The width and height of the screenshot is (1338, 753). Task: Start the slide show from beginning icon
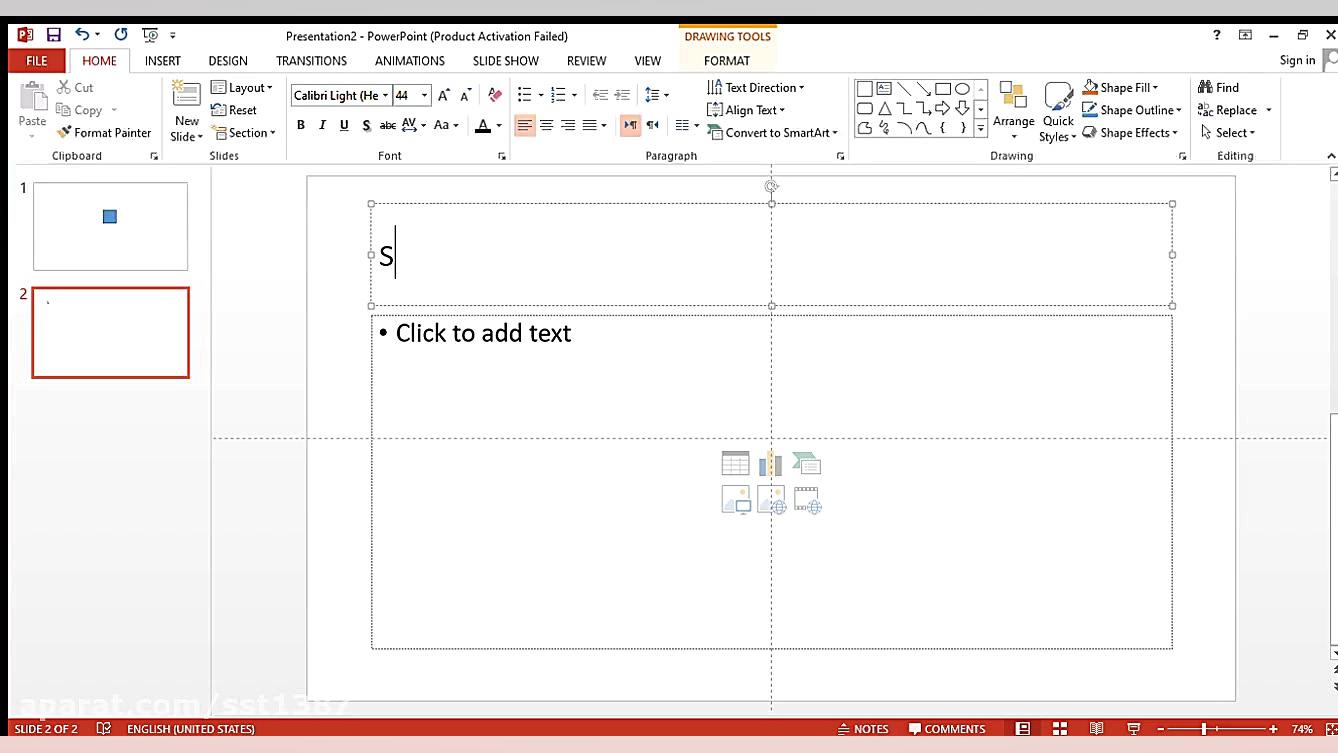pos(150,35)
